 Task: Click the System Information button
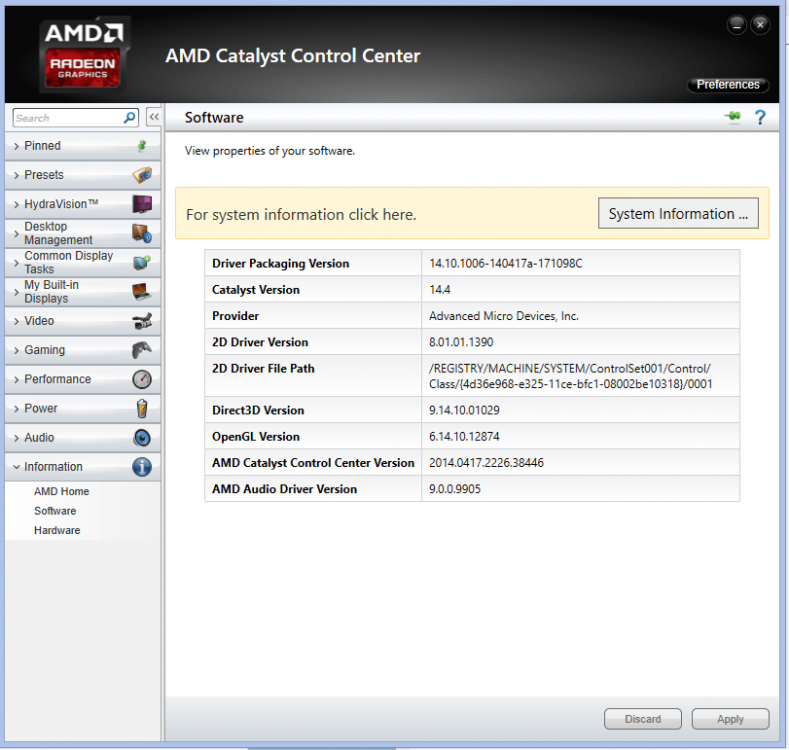click(678, 213)
